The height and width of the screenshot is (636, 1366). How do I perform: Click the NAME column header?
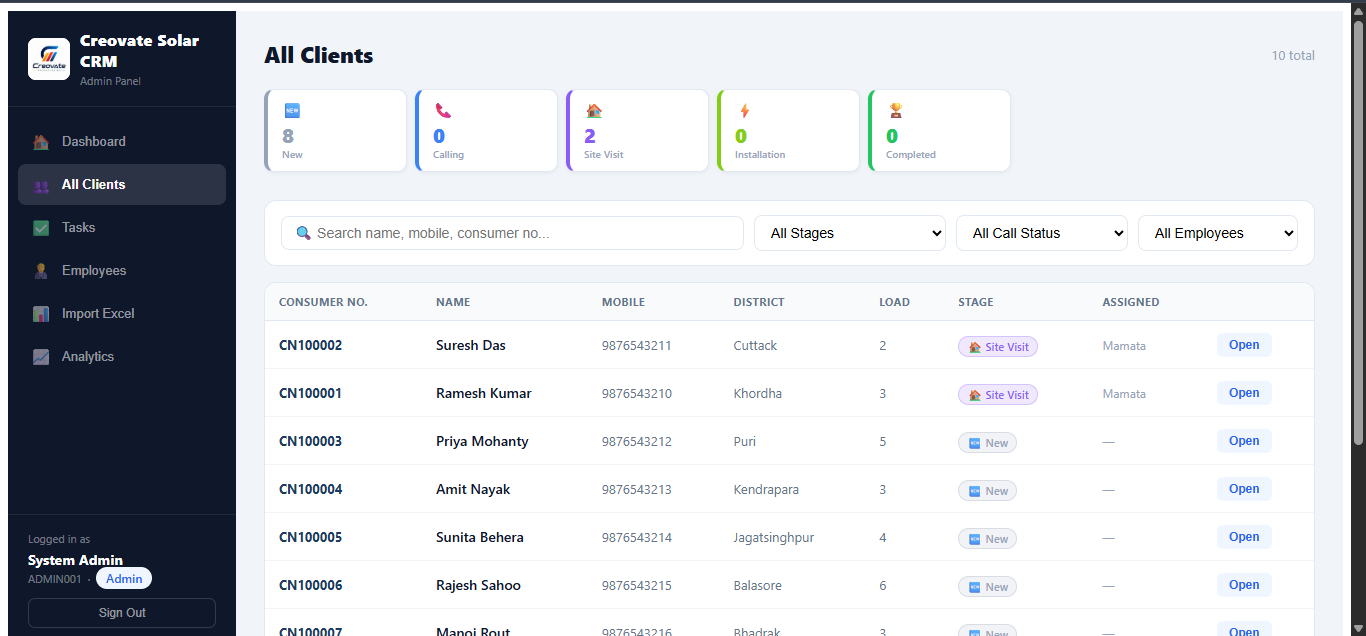[x=453, y=302]
